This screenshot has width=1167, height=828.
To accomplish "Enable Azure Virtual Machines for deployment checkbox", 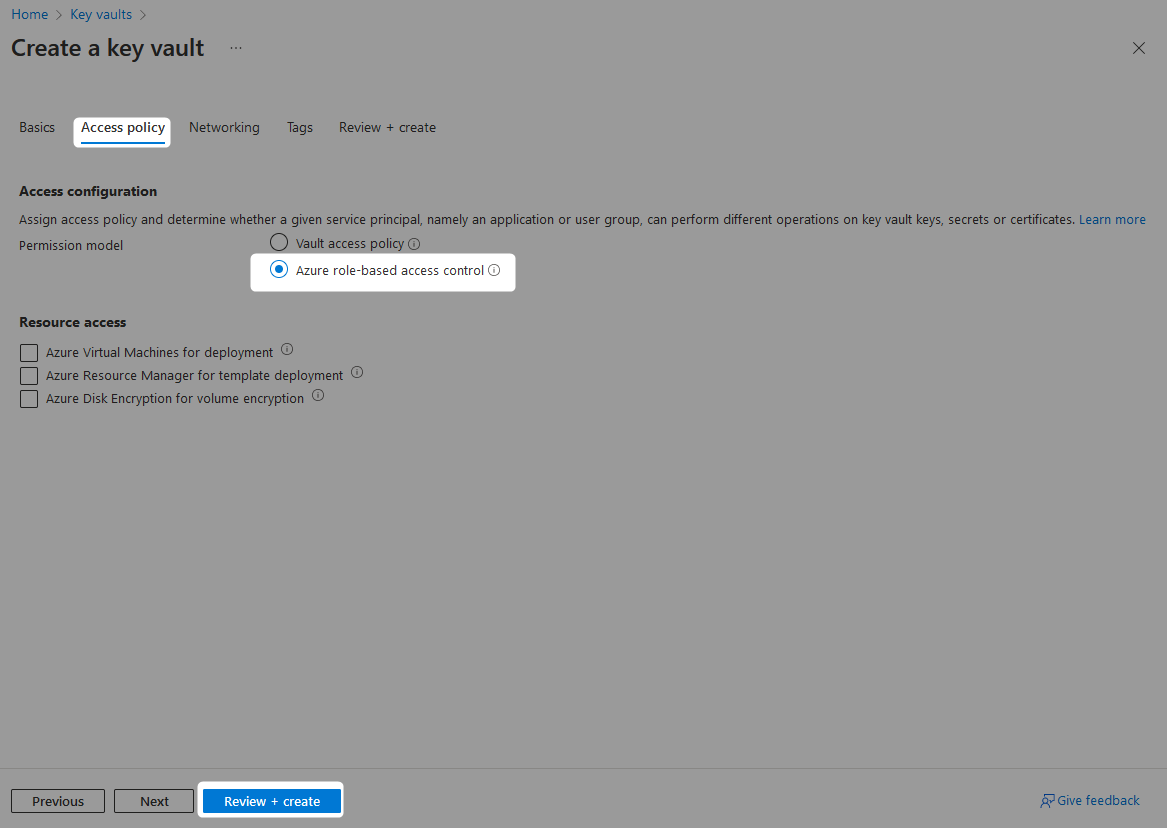I will (x=29, y=353).
